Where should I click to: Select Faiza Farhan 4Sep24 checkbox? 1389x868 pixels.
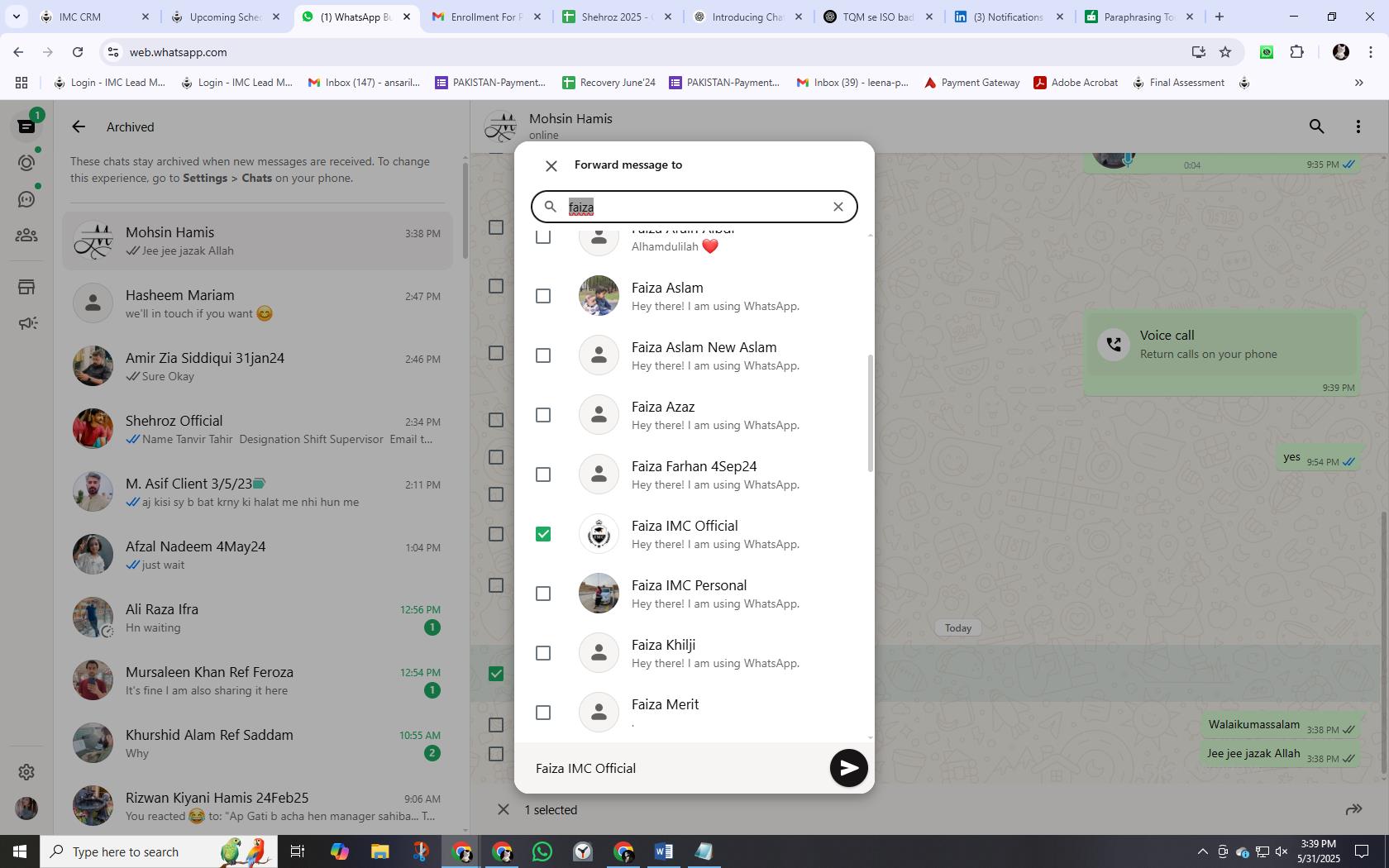pos(543,475)
